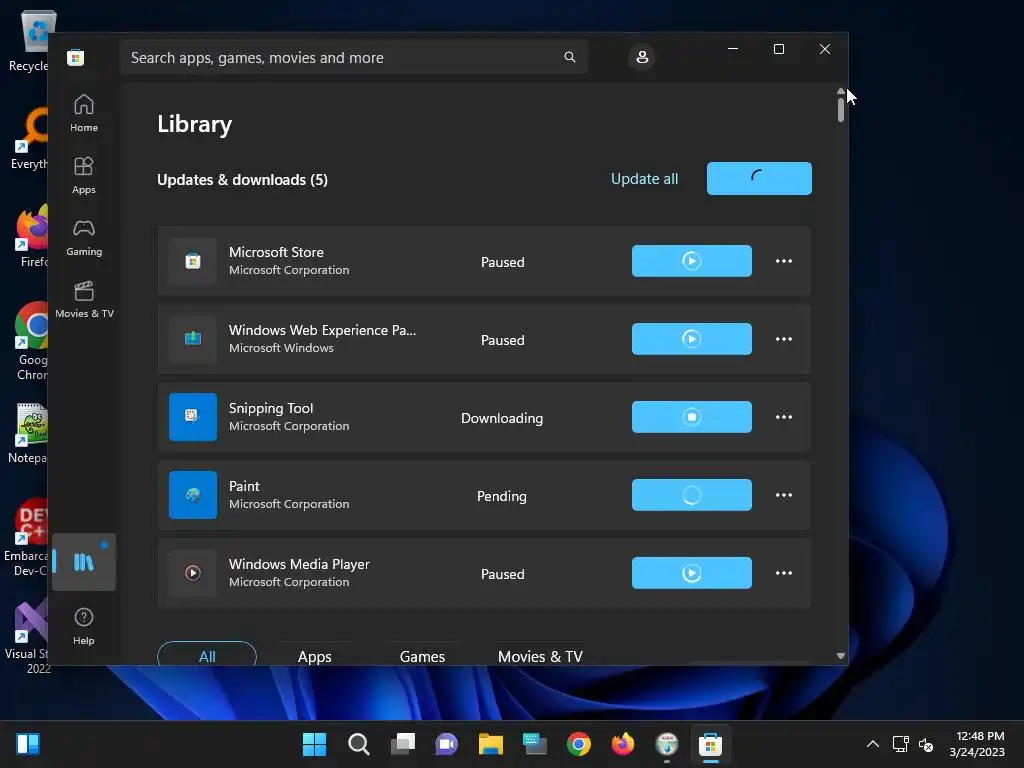Open more options for Microsoft Store
This screenshot has width=1024, height=768.
pos(784,261)
